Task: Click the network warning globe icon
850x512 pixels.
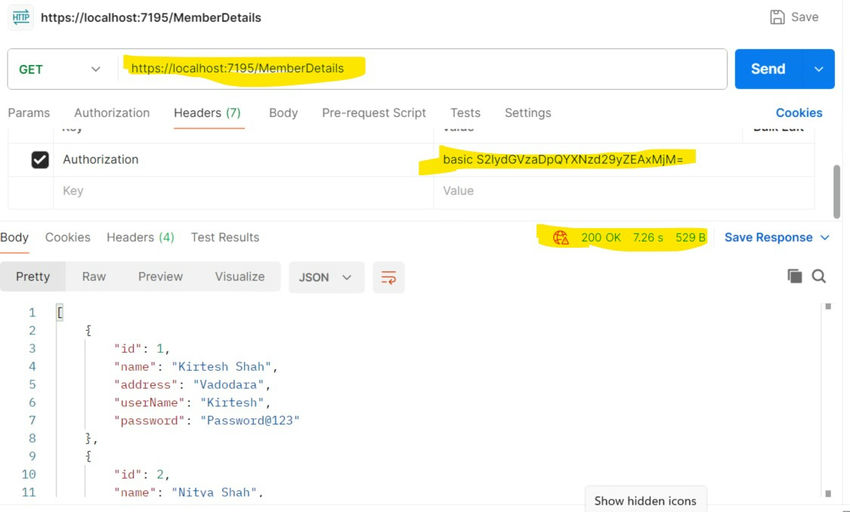Action: point(561,238)
